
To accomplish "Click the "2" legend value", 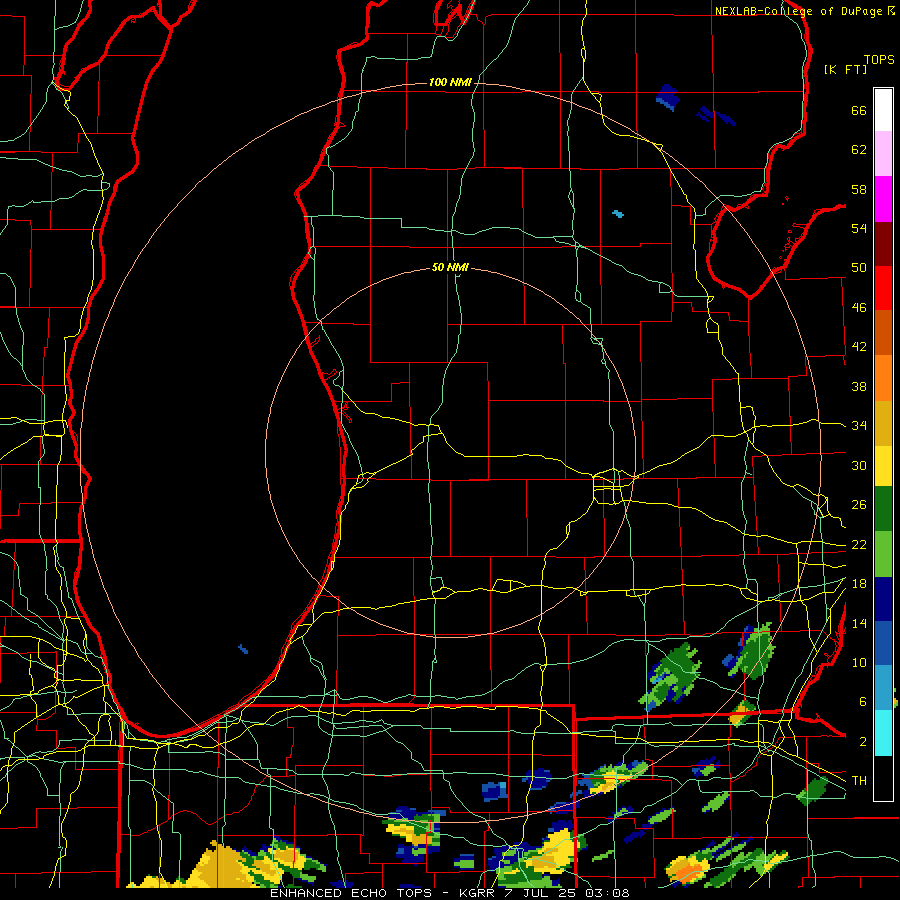I will pos(863,742).
